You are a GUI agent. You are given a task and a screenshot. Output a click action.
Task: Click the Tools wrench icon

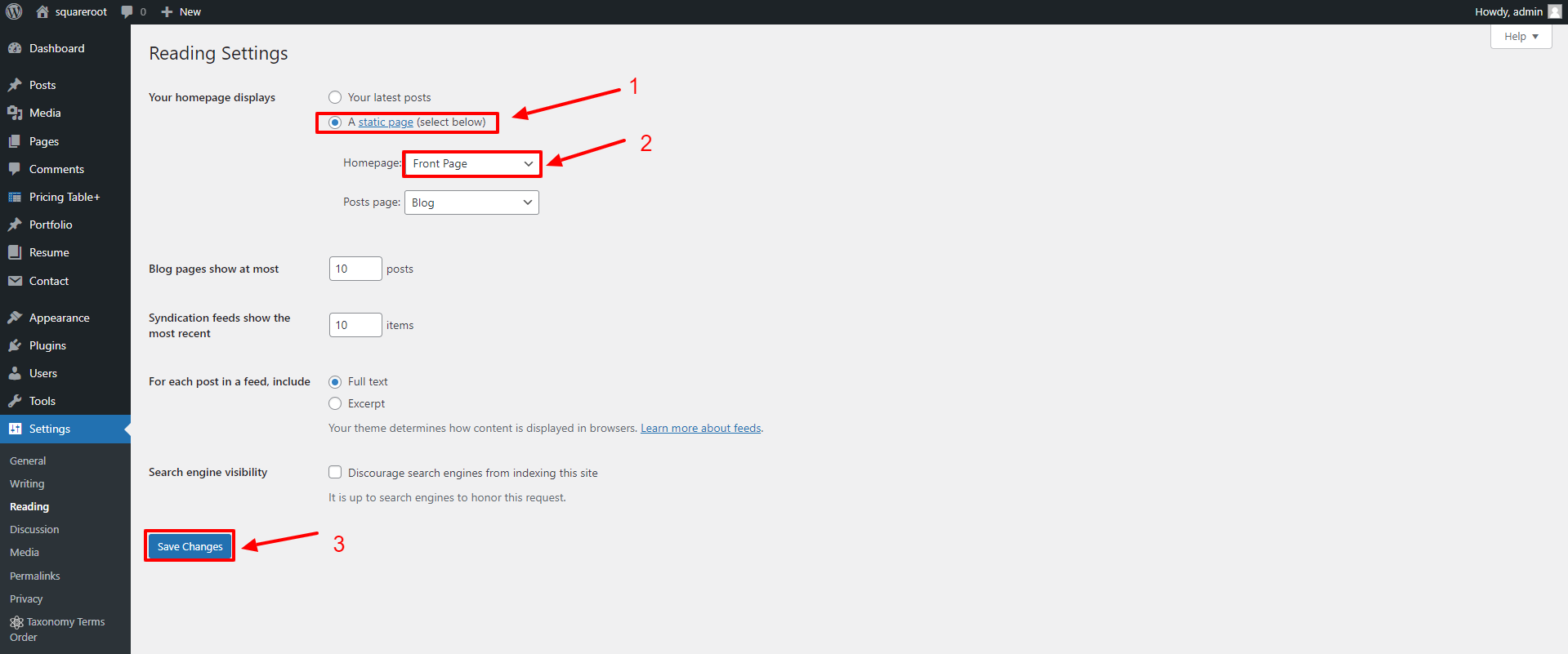[15, 401]
